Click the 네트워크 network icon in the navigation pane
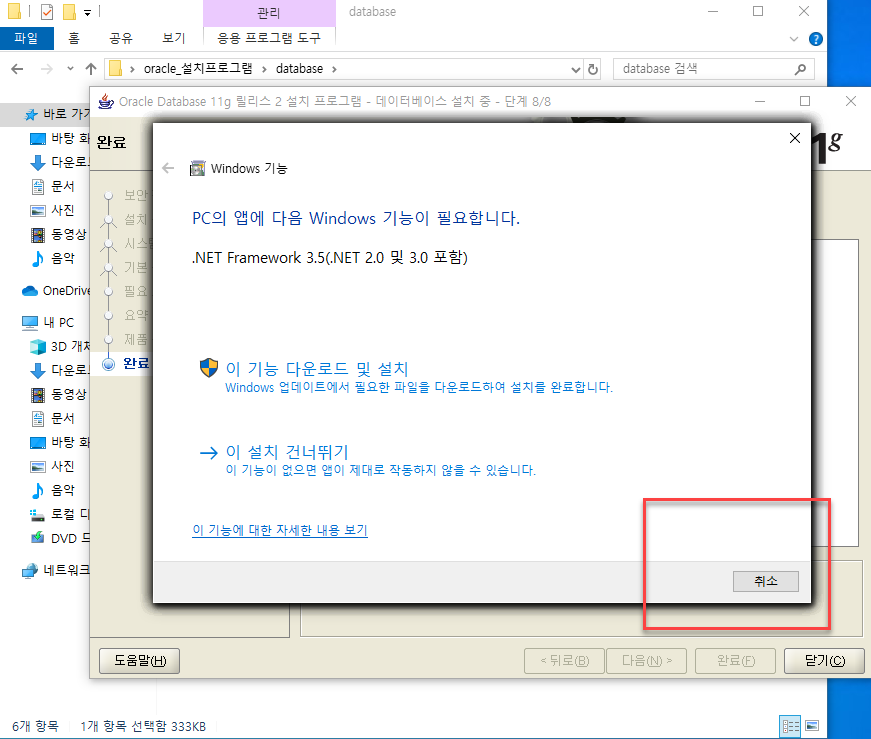This screenshot has width=871, height=739. click(29, 571)
